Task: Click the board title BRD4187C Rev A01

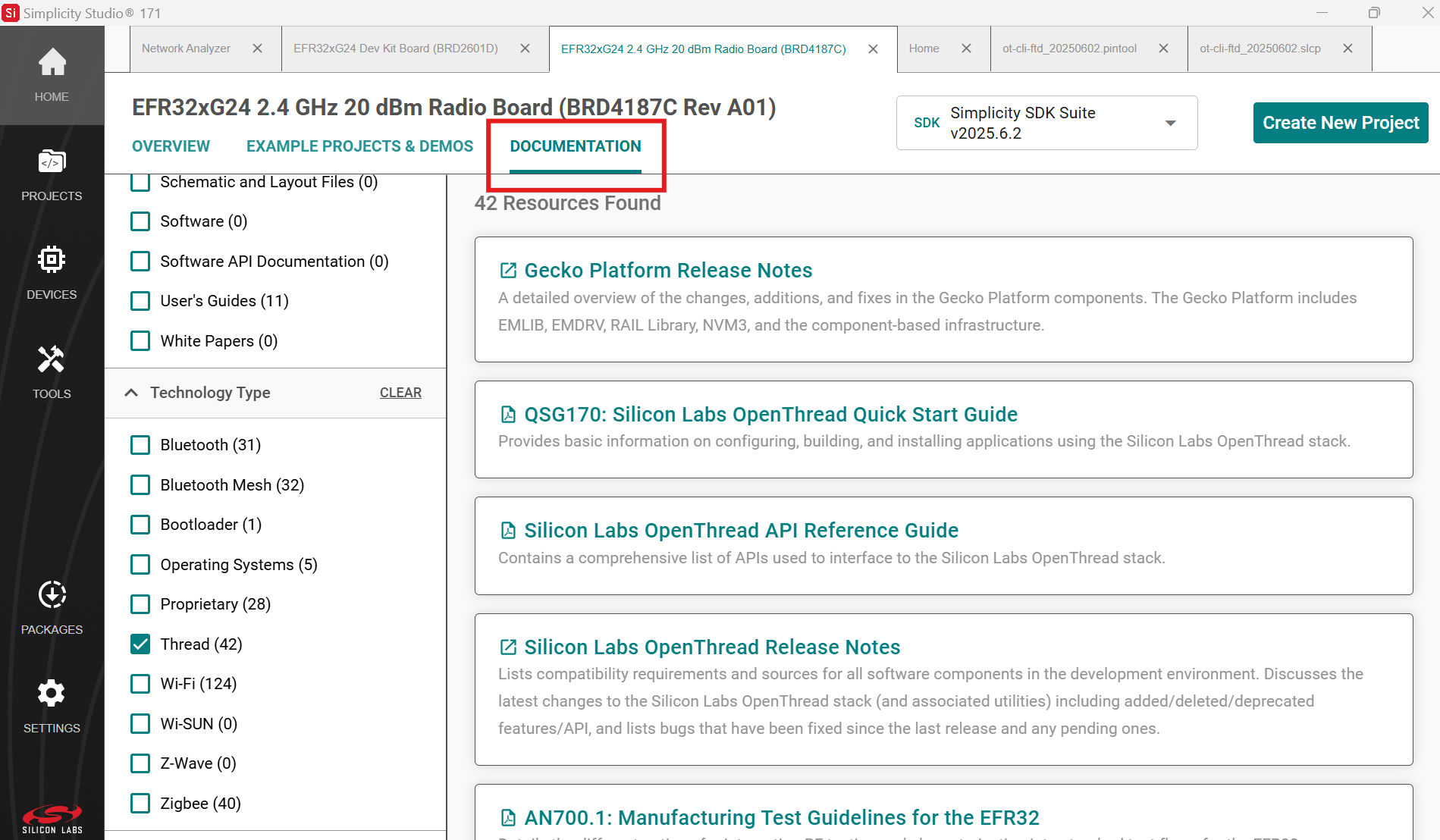Action: (x=453, y=108)
